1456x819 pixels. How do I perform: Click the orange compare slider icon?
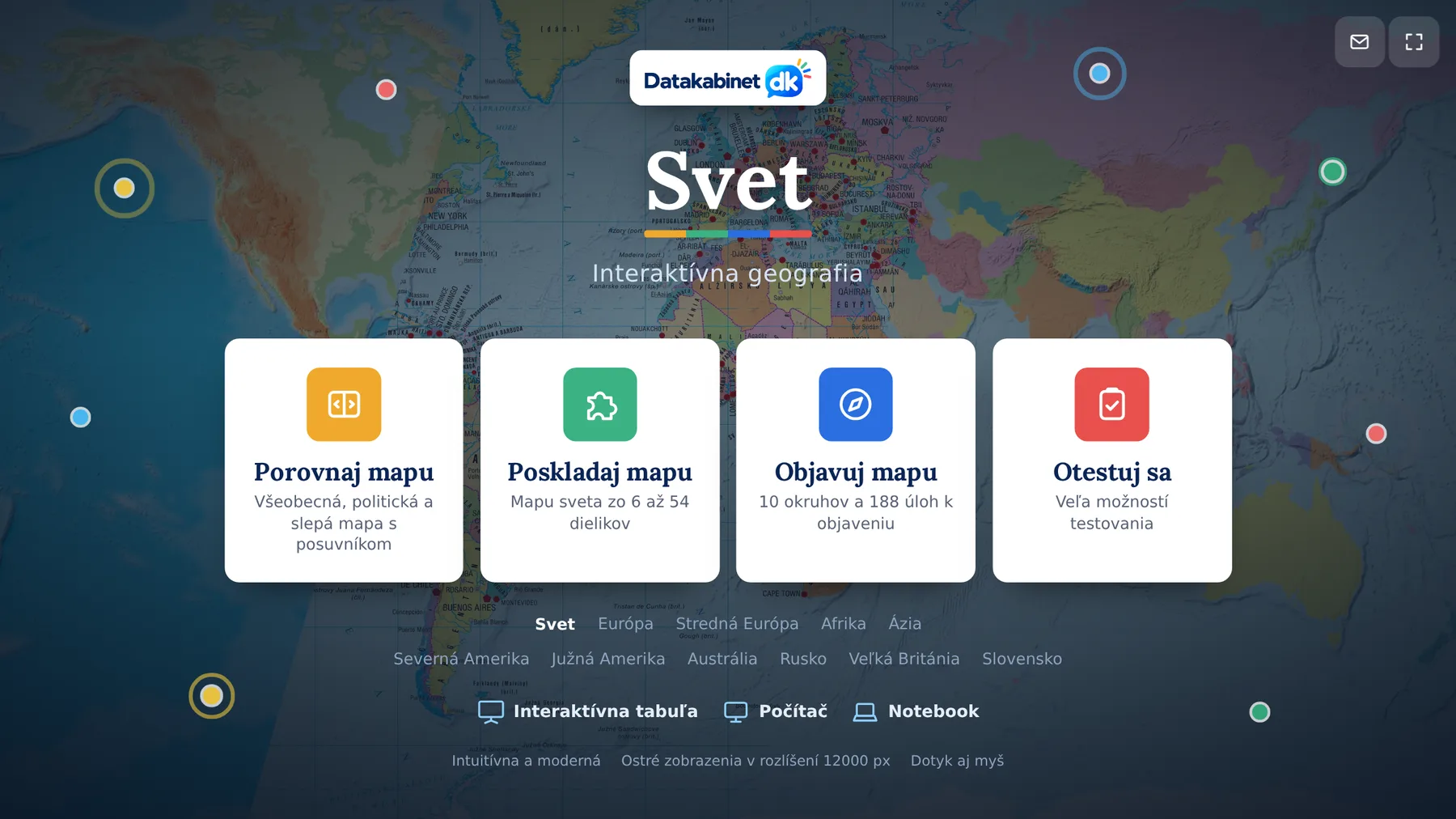pos(344,404)
